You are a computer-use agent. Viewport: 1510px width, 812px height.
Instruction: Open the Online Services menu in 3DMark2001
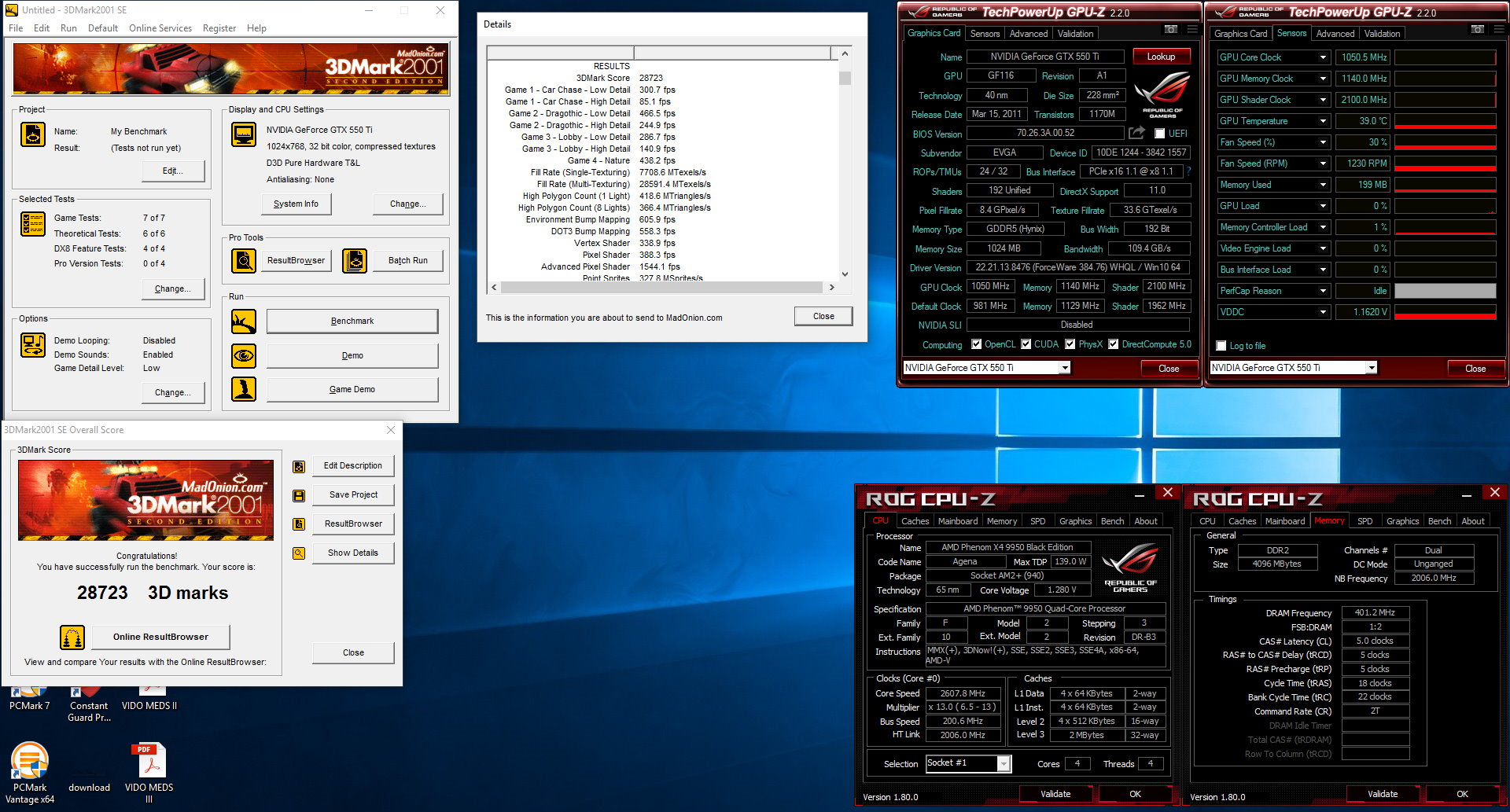[x=160, y=28]
